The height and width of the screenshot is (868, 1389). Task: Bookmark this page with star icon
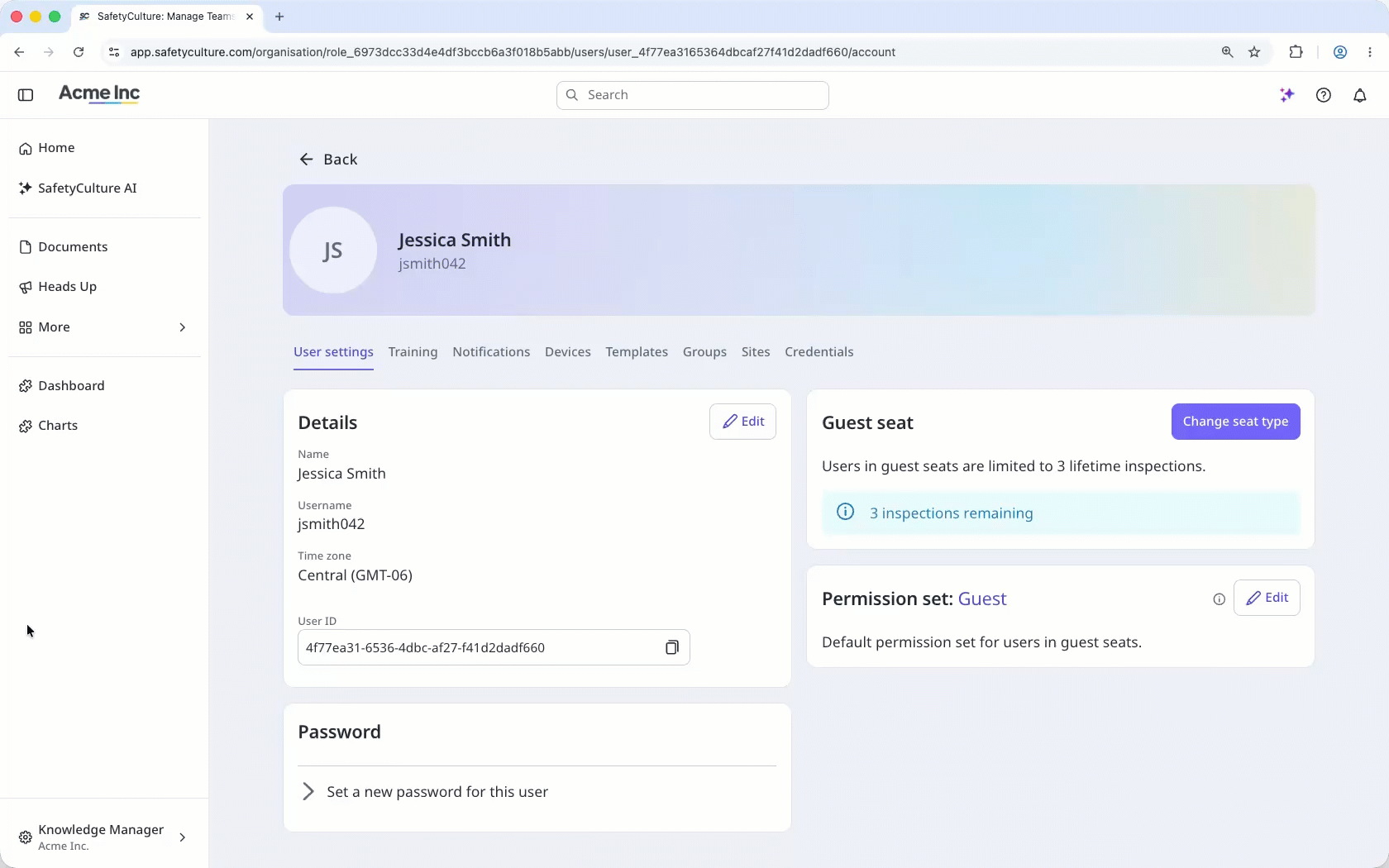[x=1254, y=52]
